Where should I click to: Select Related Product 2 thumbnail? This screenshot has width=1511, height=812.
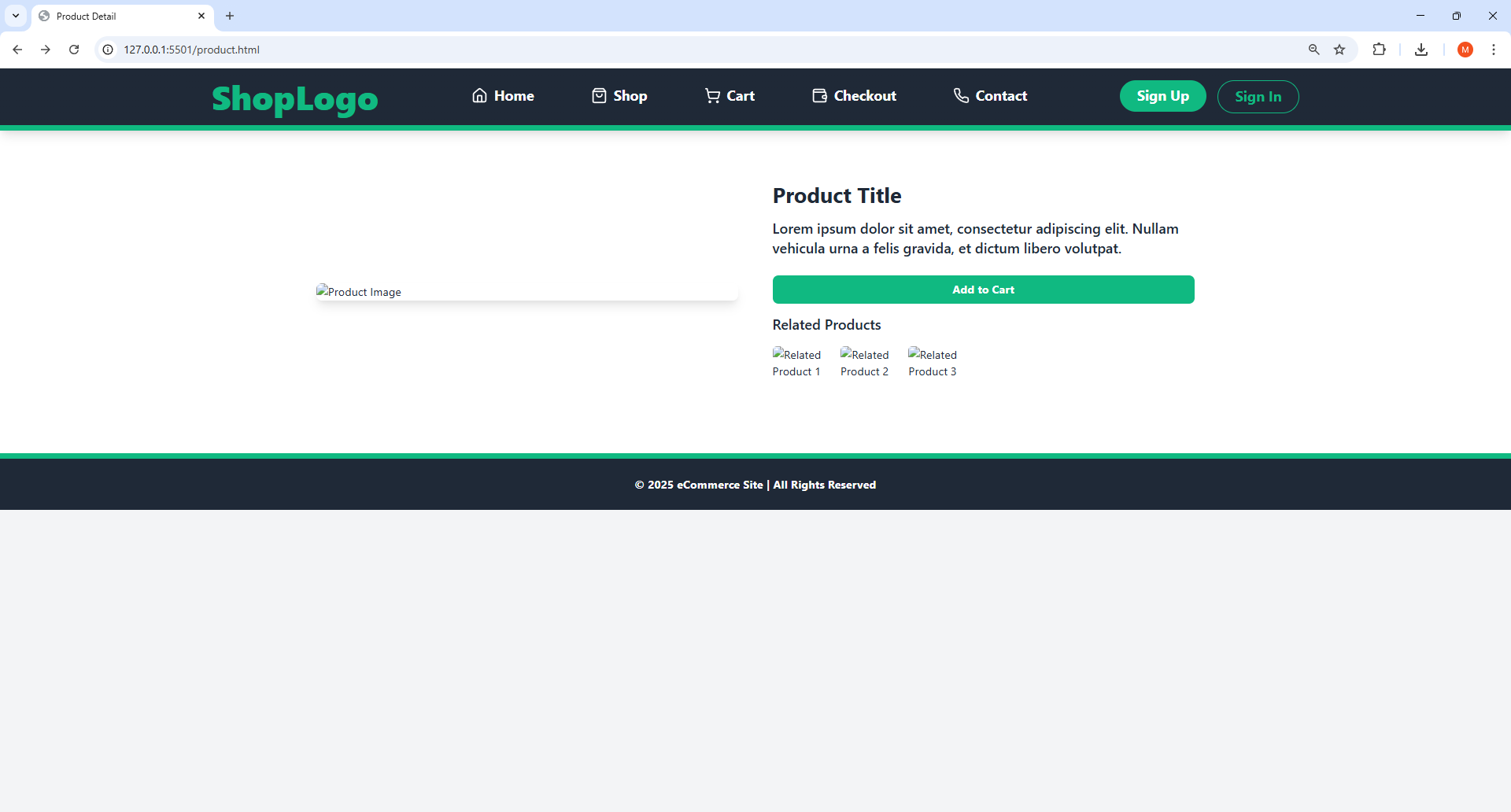864,363
